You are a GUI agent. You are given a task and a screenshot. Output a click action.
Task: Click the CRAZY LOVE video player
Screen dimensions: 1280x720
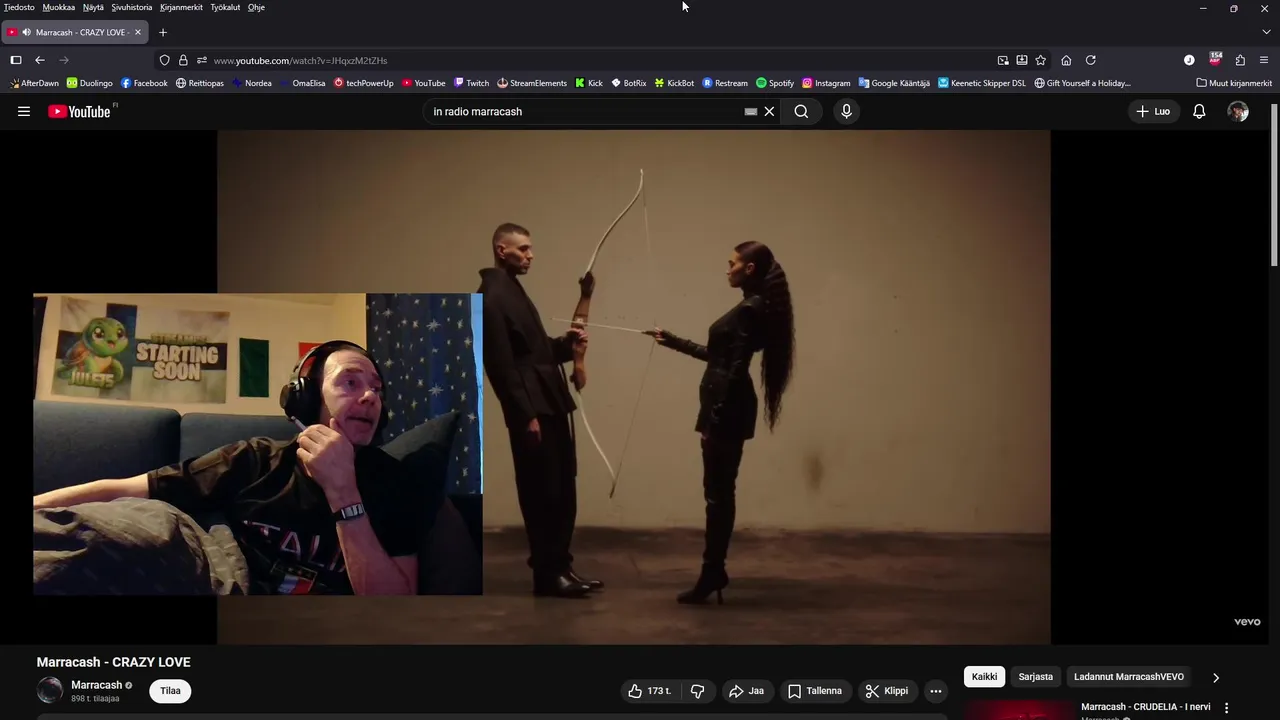633,387
